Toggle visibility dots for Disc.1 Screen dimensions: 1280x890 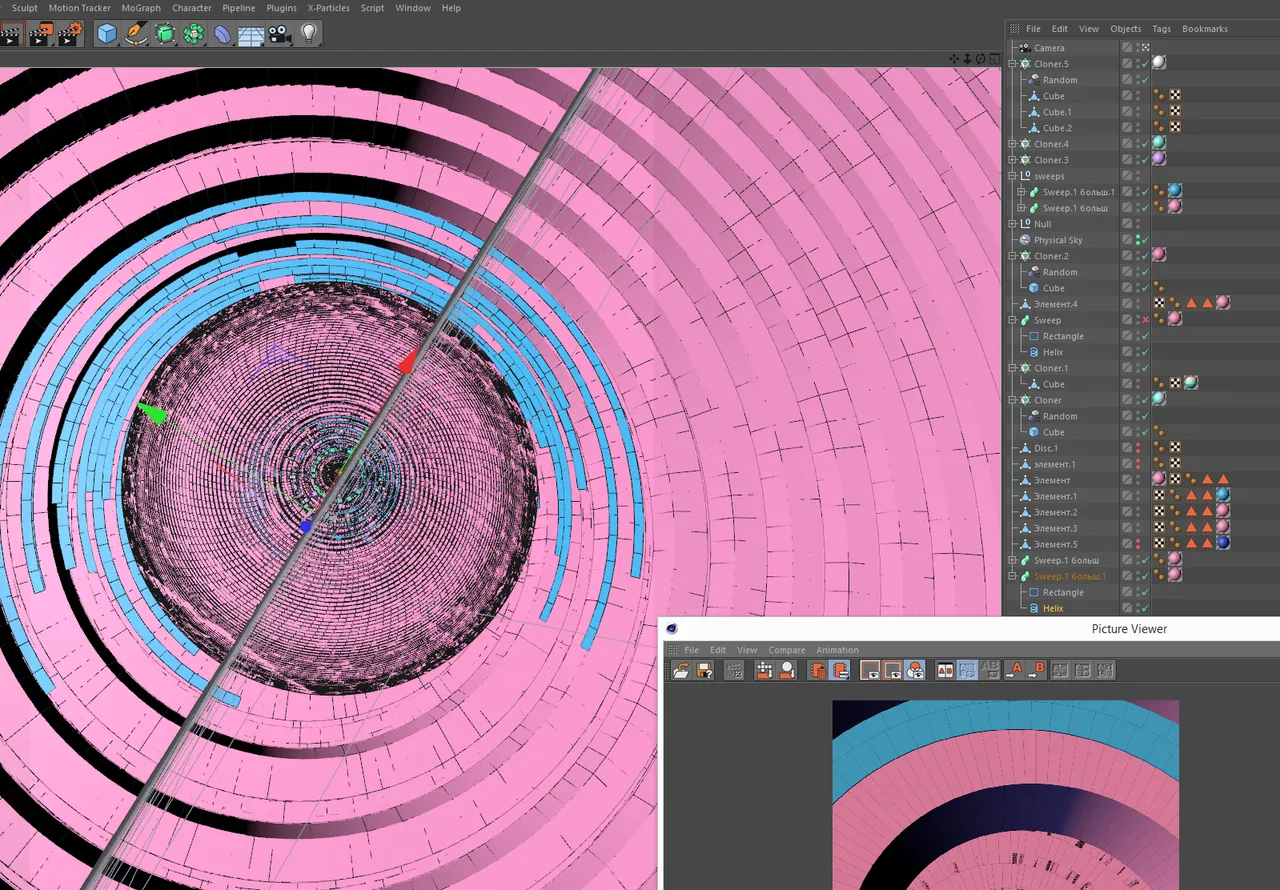click(x=1138, y=448)
